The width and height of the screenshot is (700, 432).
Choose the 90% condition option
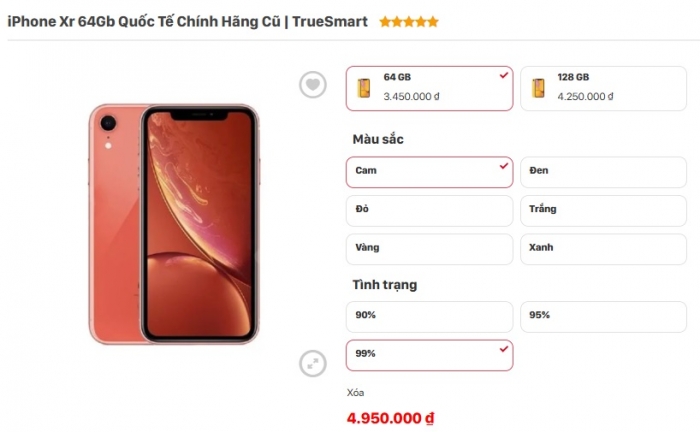click(429, 317)
